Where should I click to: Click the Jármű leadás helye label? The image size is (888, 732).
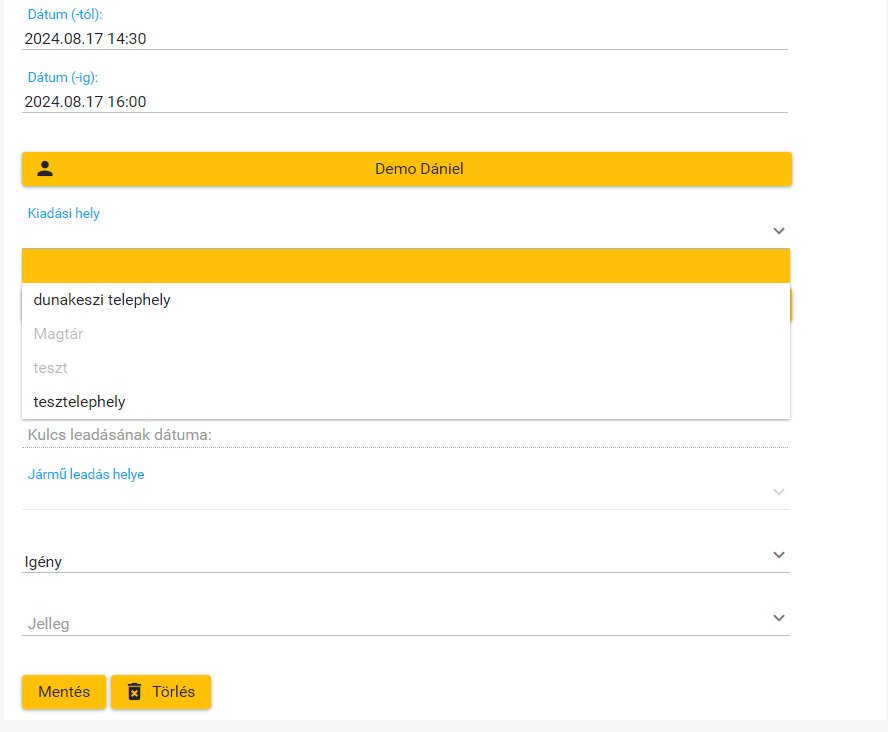[x=86, y=474]
